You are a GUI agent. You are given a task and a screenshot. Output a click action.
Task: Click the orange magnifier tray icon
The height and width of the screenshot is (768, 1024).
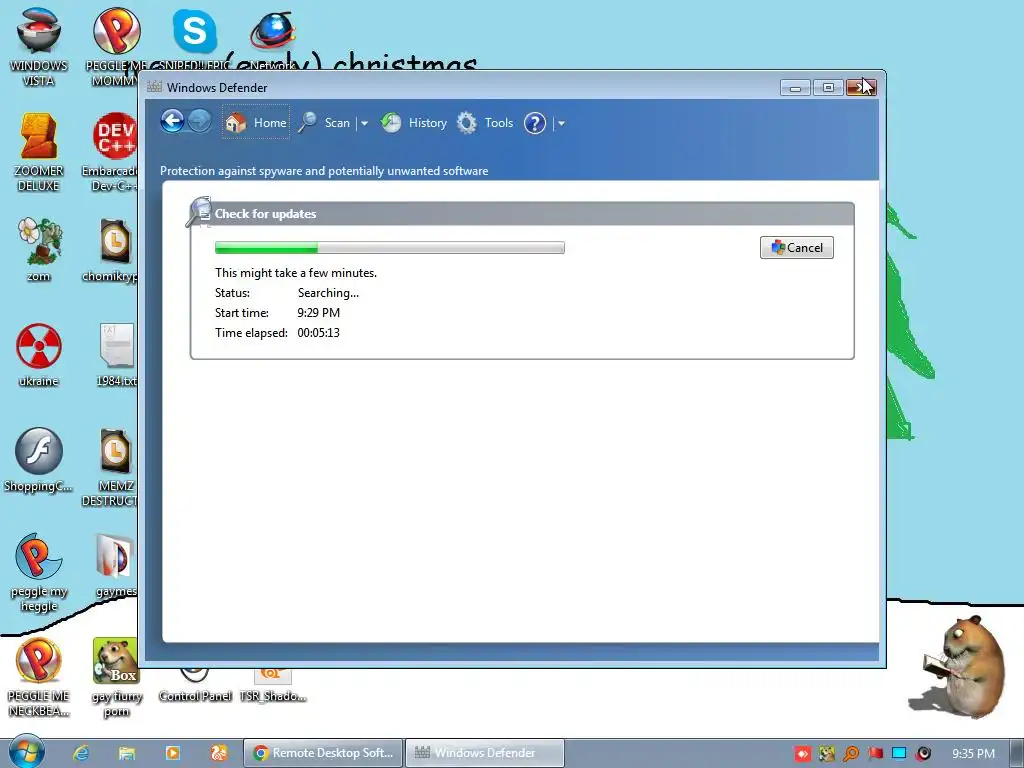[850, 754]
